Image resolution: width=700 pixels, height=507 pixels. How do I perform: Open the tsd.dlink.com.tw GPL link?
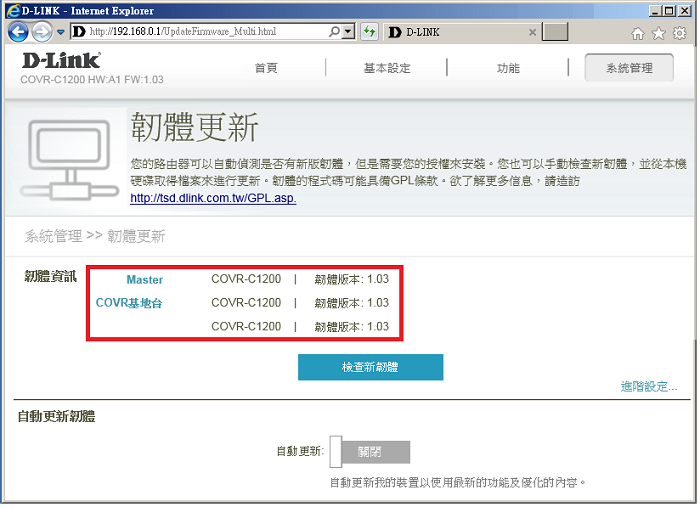pyautogui.click(x=213, y=198)
